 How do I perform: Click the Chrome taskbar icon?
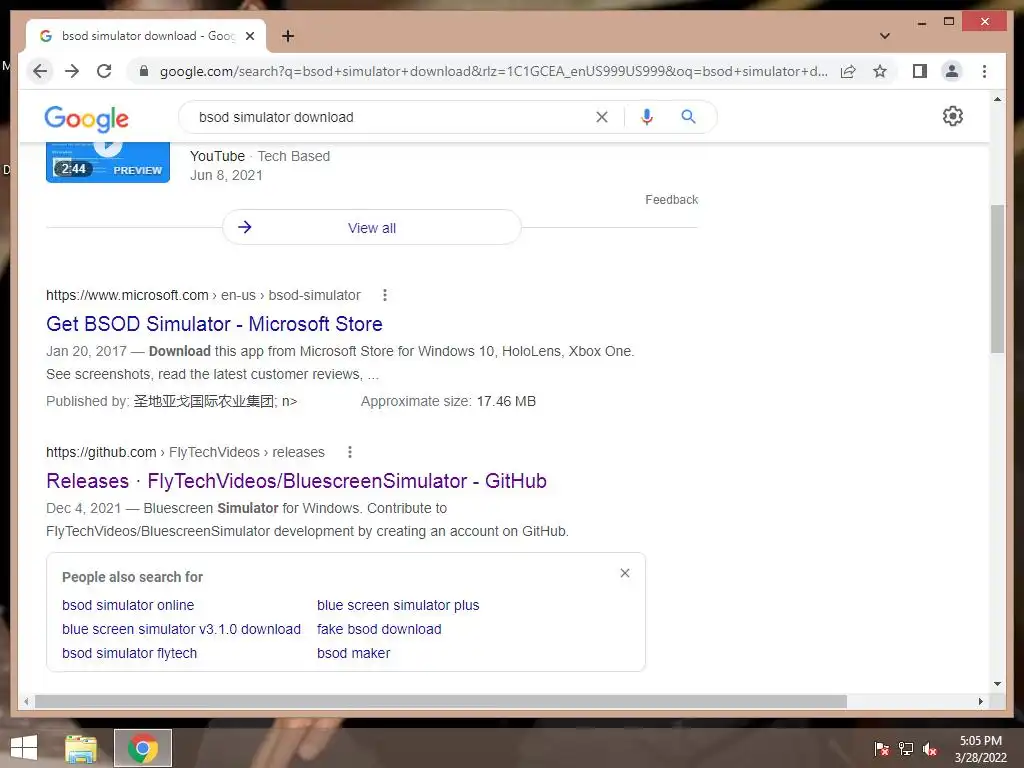pyautogui.click(x=143, y=748)
